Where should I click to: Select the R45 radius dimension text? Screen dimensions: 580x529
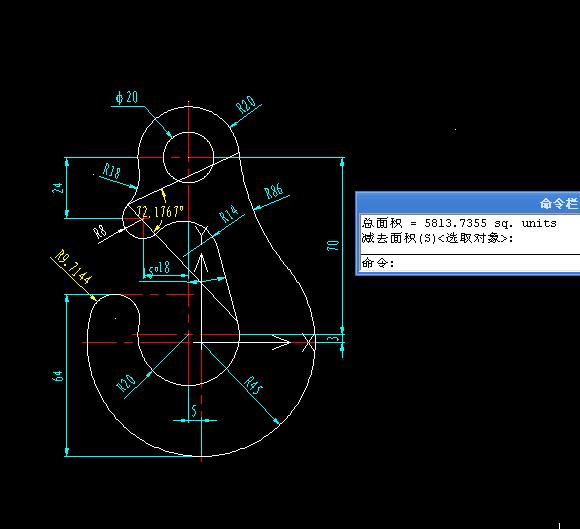(254, 385)
